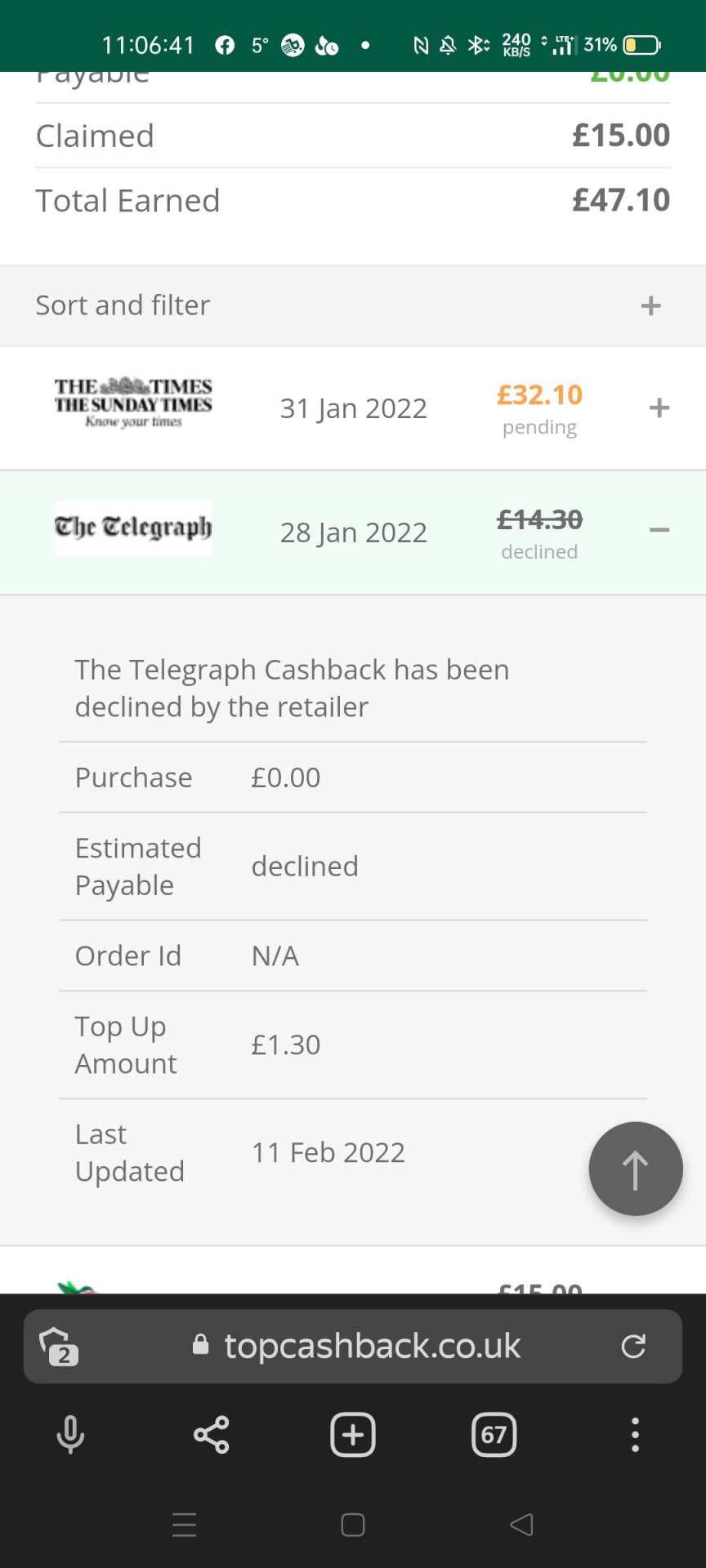Image resolution: width=706 pixels, height=1568 pixels.
Task: Tap The Times Sunday Times logo
Action: pos(133,403)
